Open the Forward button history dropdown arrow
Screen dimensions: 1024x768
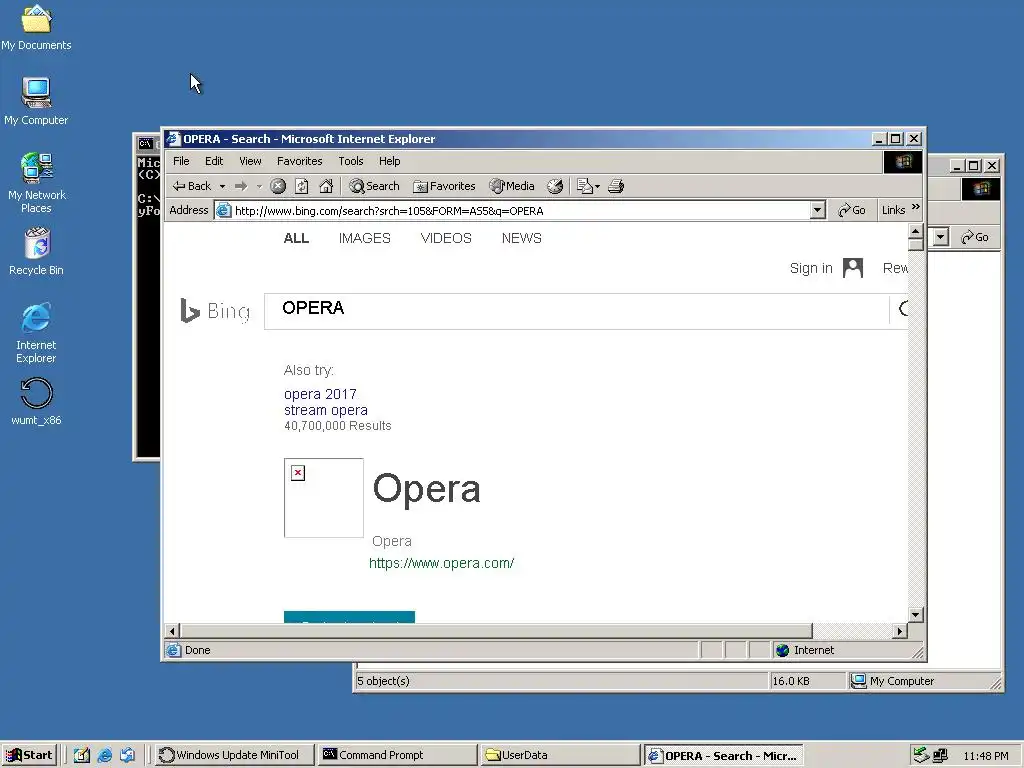coord(259,186)
